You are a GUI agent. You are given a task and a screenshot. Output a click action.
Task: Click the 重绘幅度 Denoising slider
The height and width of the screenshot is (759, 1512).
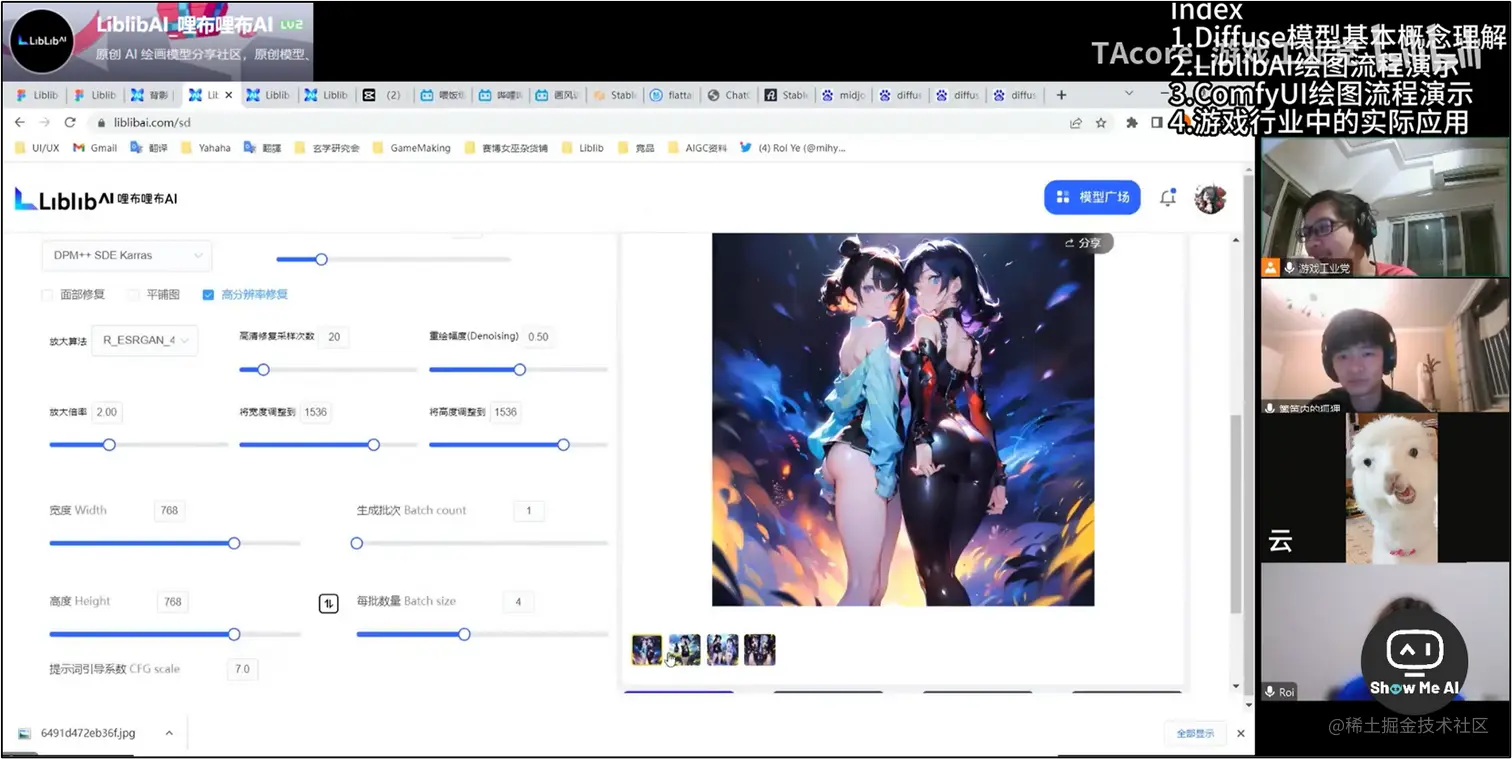click(x=518, y=370)
